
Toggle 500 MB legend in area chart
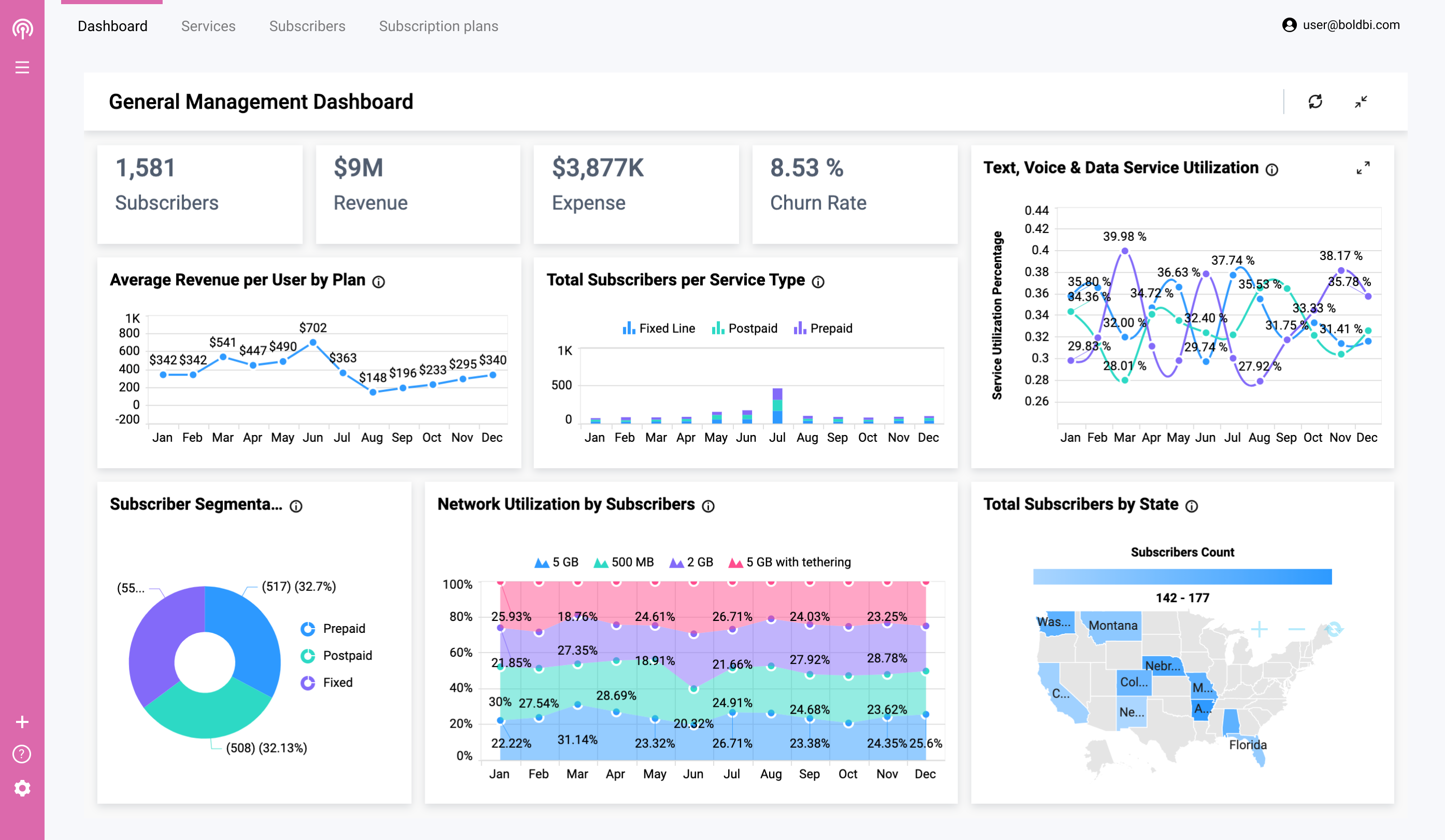(x=624, y=562)
